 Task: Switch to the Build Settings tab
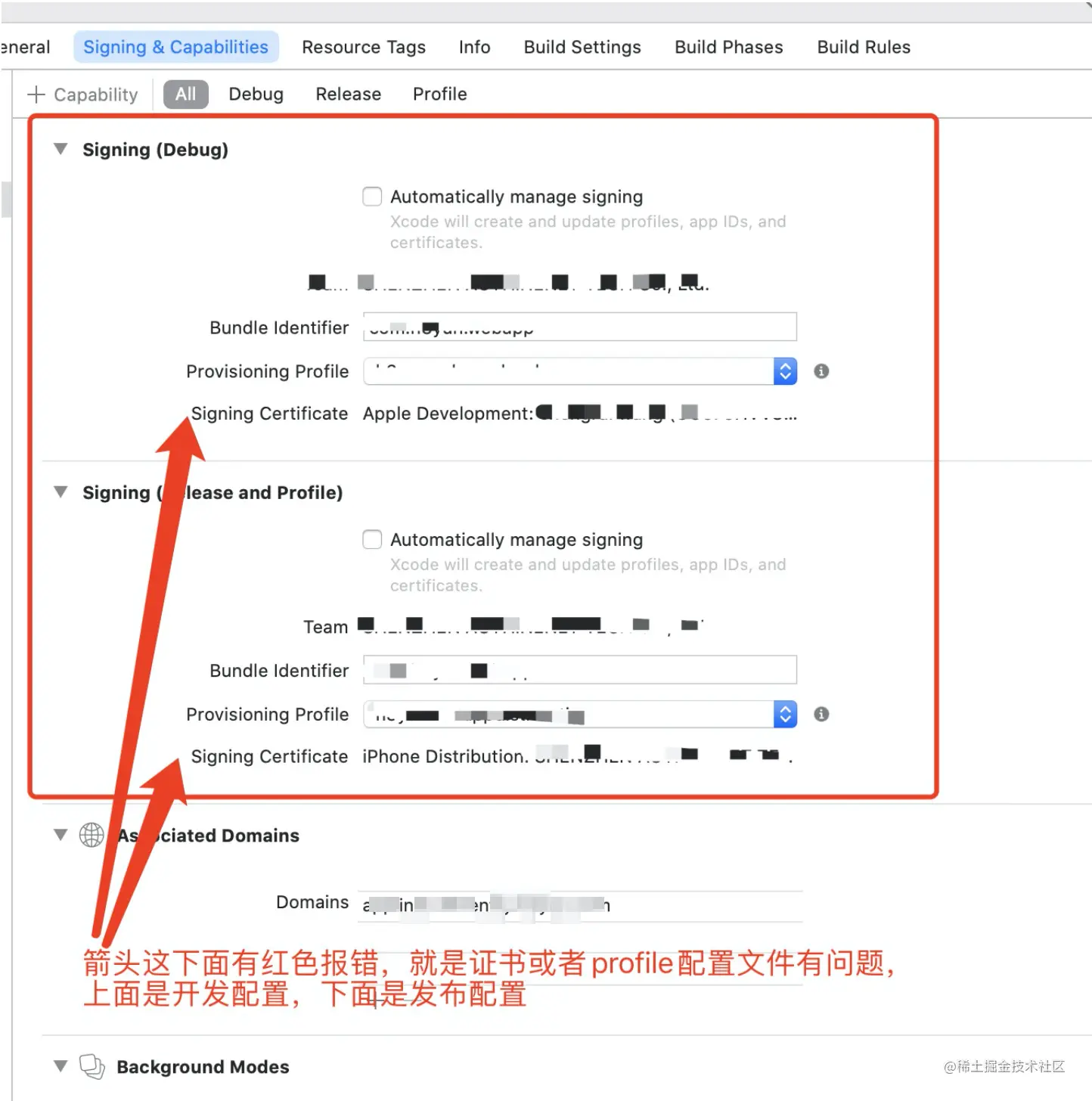[582, 47]
